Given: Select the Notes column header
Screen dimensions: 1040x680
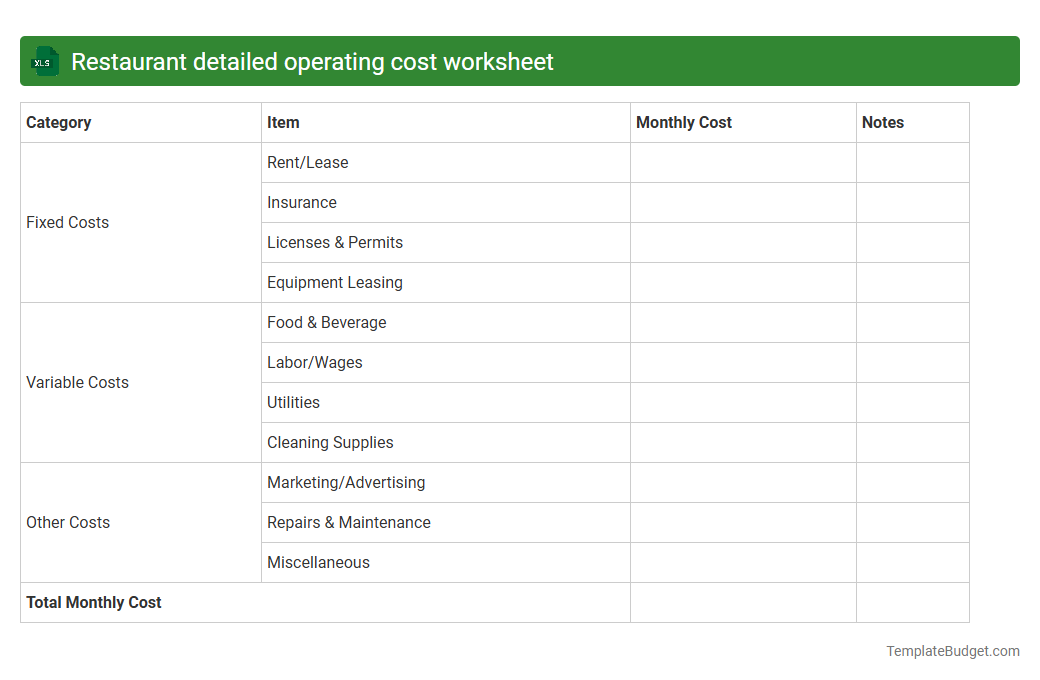Looking at the screenshot, I should pyautogui.click(x=883, y=122).
